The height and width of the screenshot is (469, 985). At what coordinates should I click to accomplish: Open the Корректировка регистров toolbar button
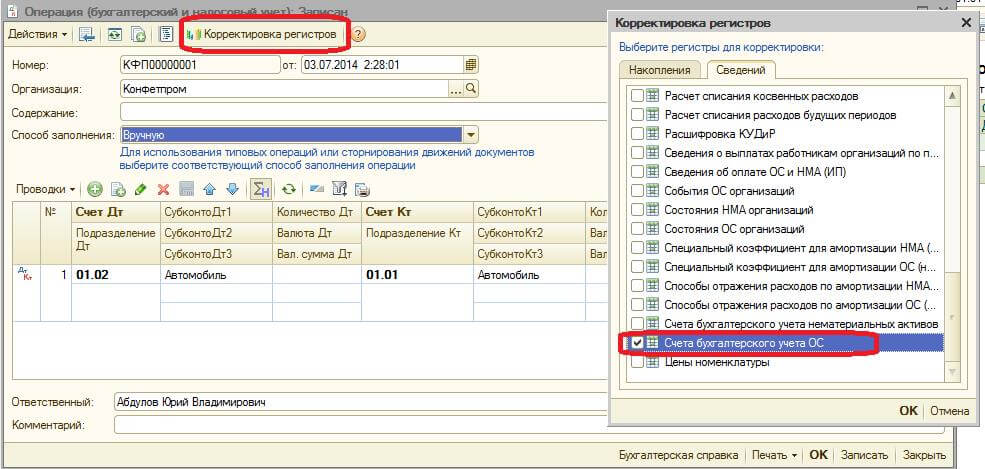click(x=266, y=34)
